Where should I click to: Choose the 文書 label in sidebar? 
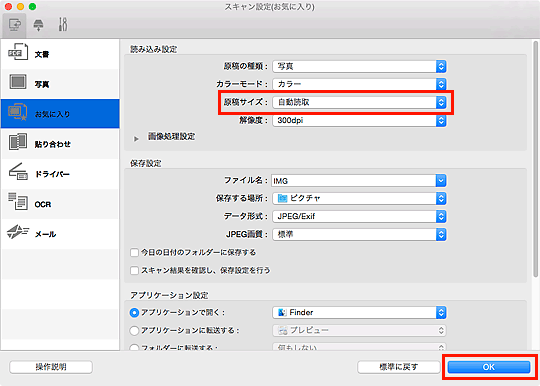[42, 54]
